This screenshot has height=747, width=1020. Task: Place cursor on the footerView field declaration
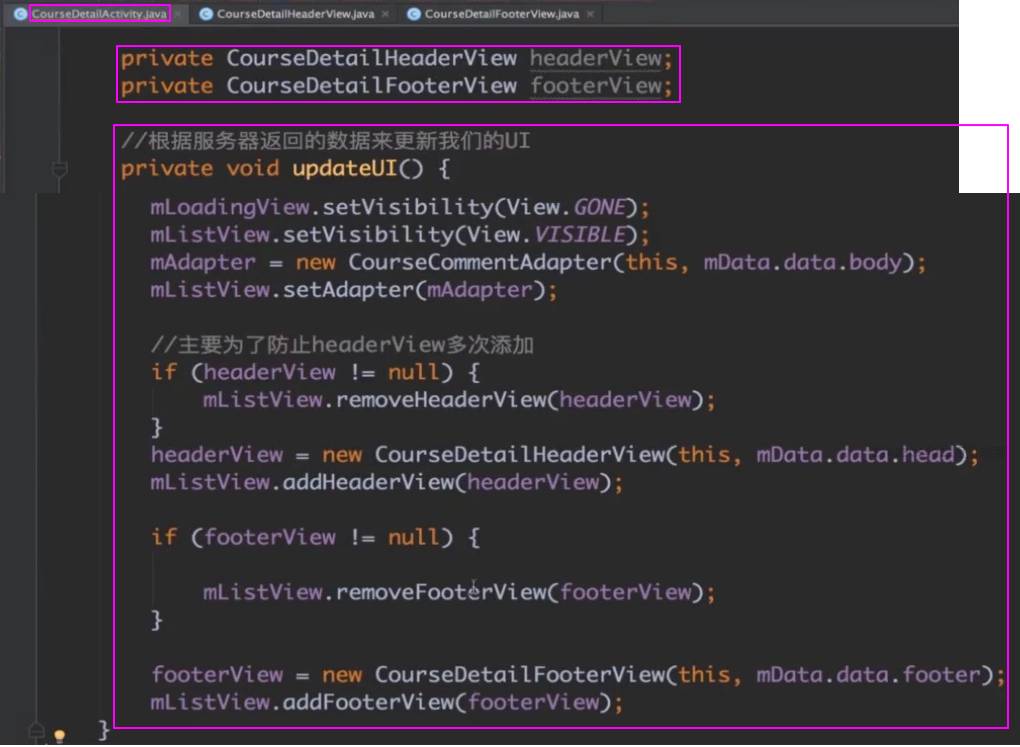596,86
